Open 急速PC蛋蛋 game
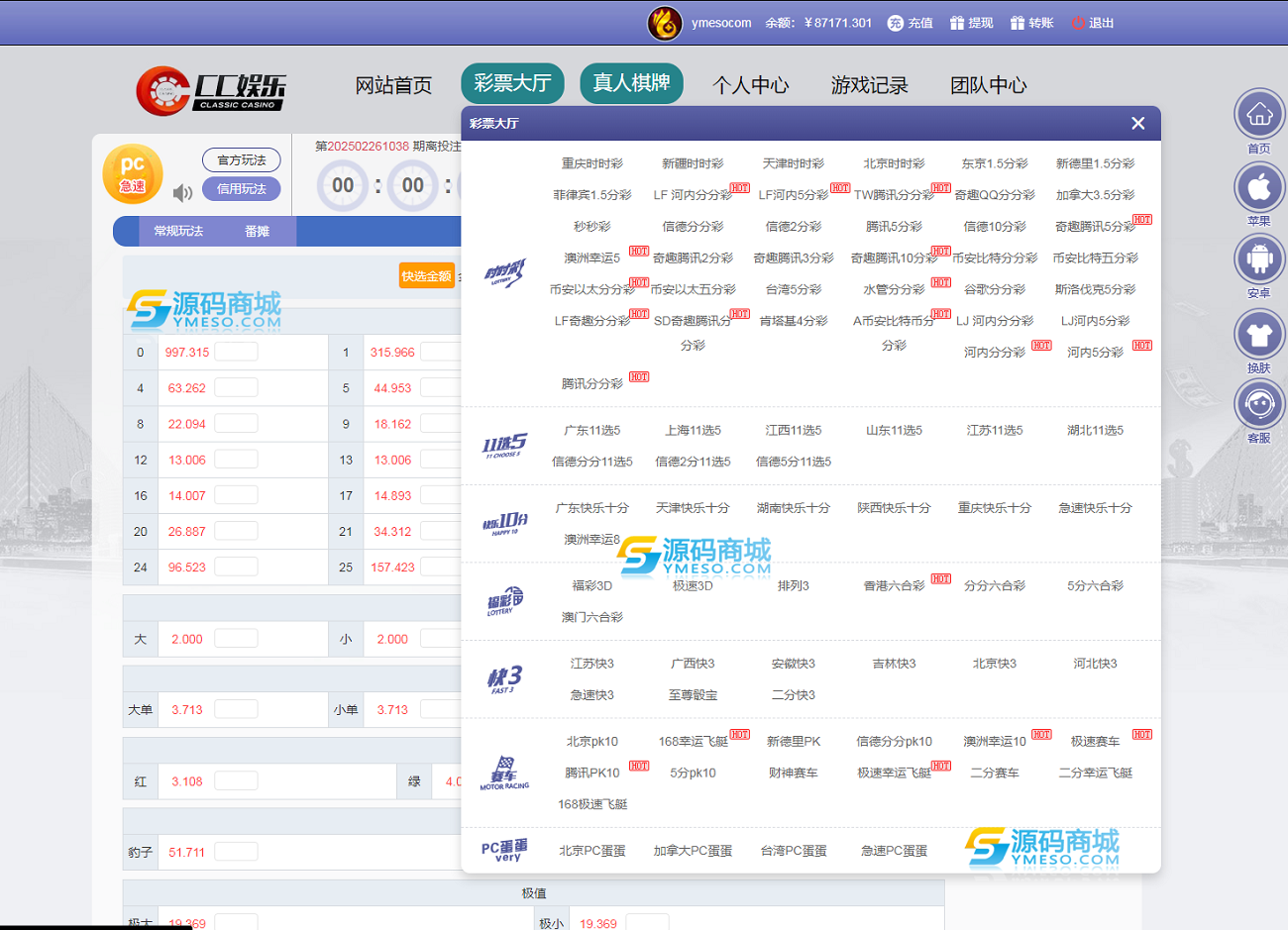 [894, 851]
